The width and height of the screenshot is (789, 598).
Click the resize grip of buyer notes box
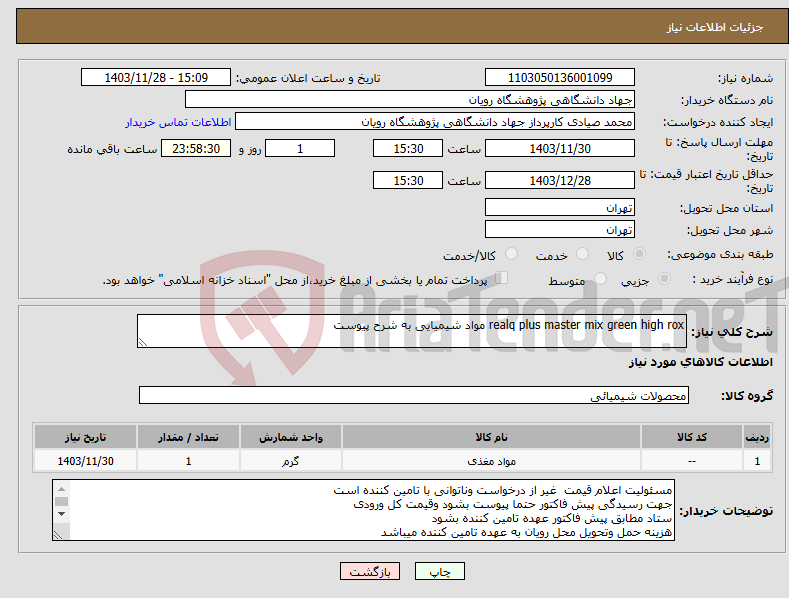58,535
